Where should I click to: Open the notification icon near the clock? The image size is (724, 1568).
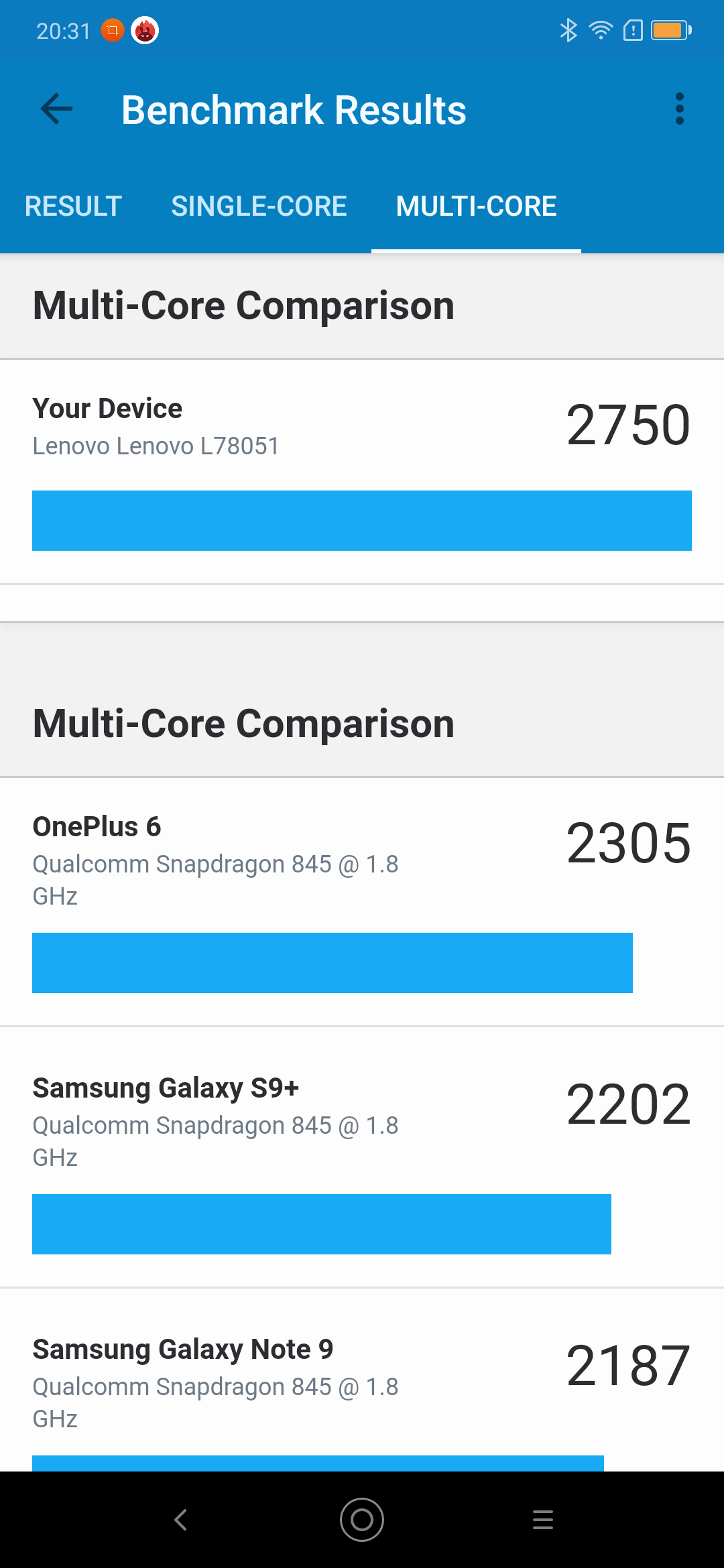point(113,29)
